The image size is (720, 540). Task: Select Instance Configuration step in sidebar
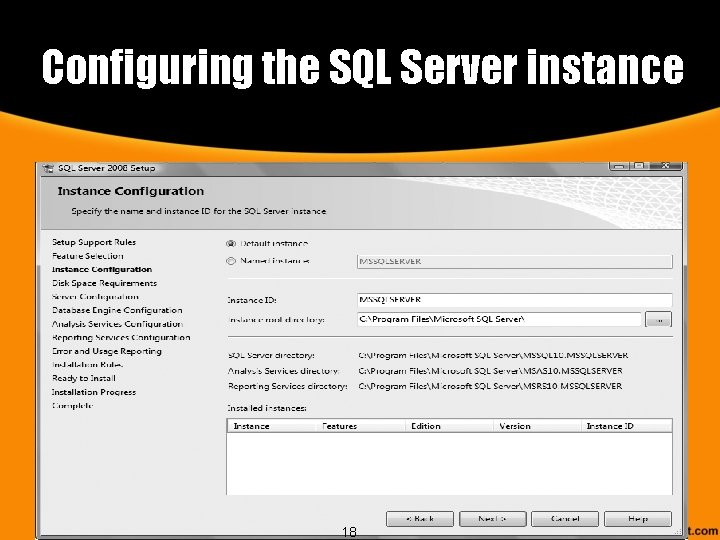tap(101, 270)
